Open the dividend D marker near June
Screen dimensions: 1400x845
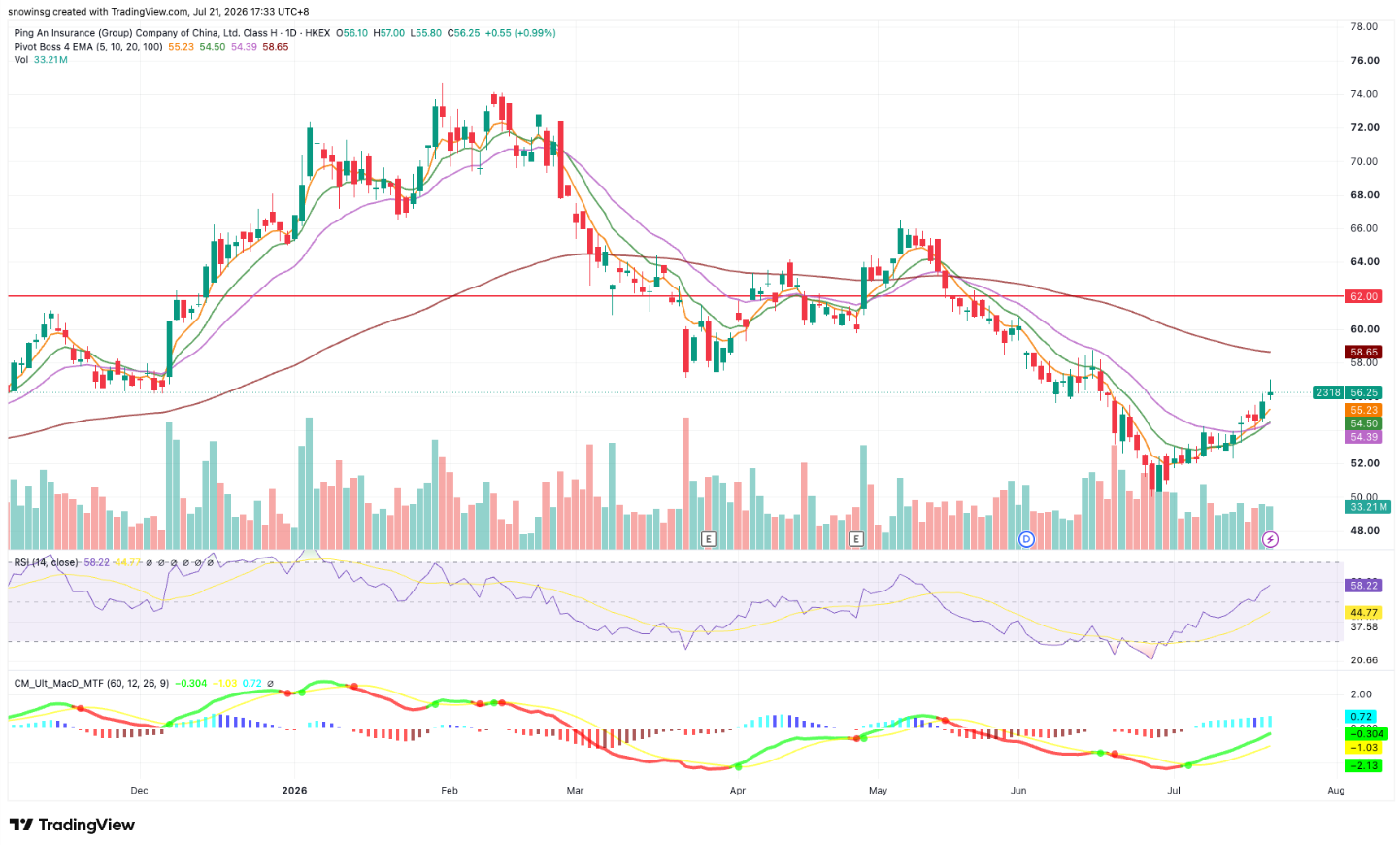click(1026, 538)
